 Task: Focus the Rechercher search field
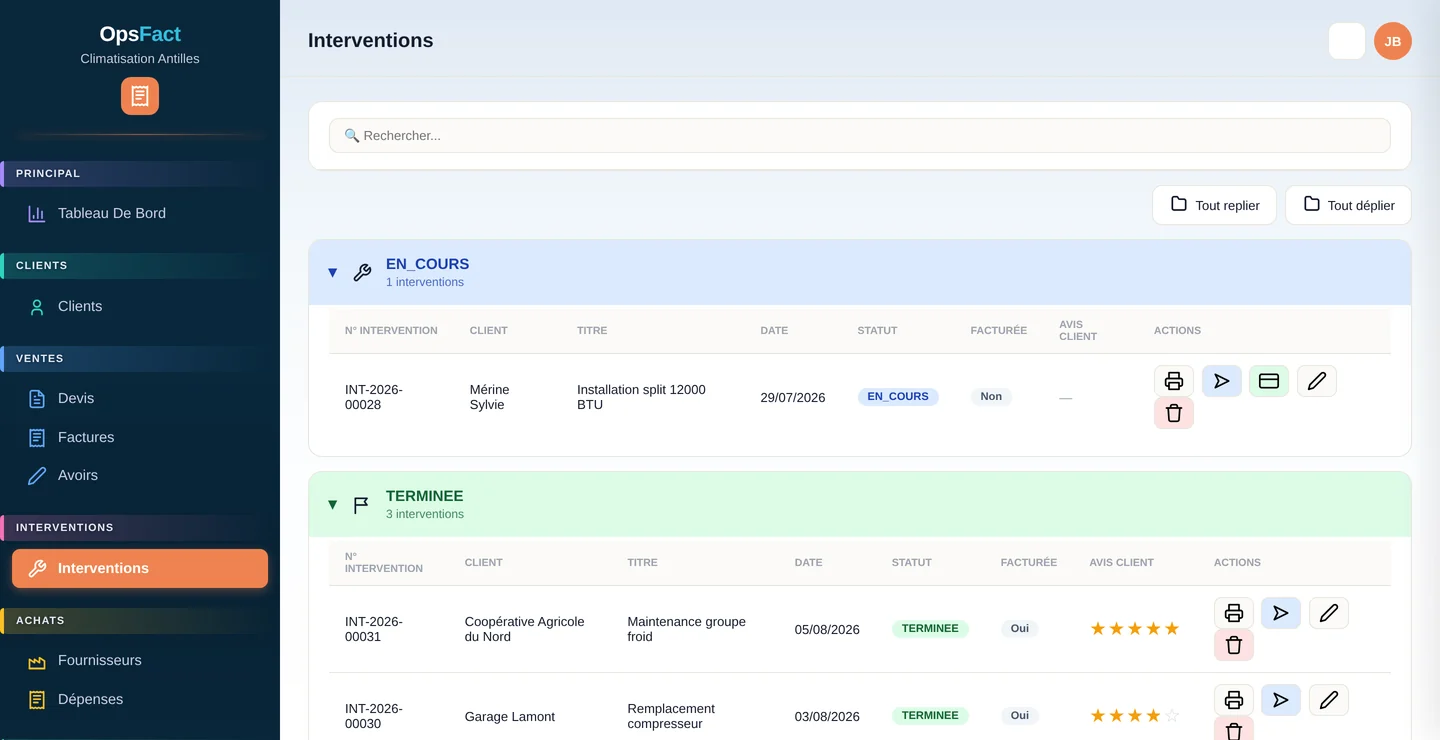[x=860, y=135]
